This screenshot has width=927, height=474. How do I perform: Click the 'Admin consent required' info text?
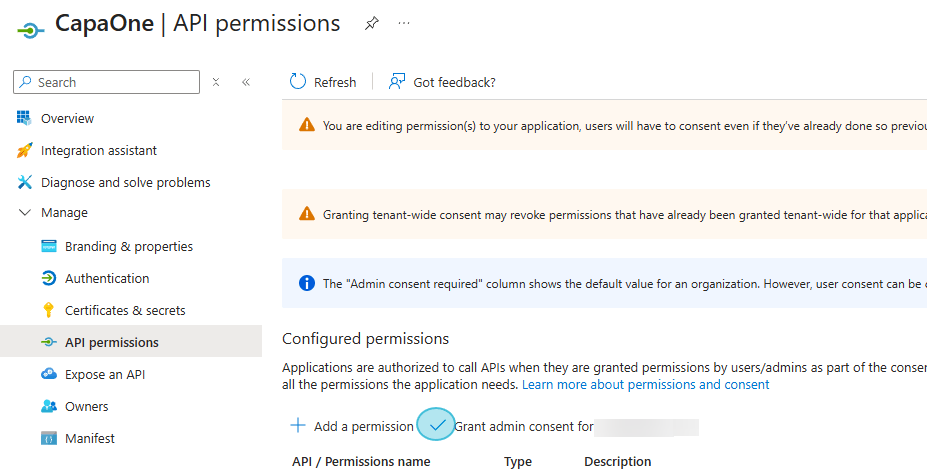624,284
